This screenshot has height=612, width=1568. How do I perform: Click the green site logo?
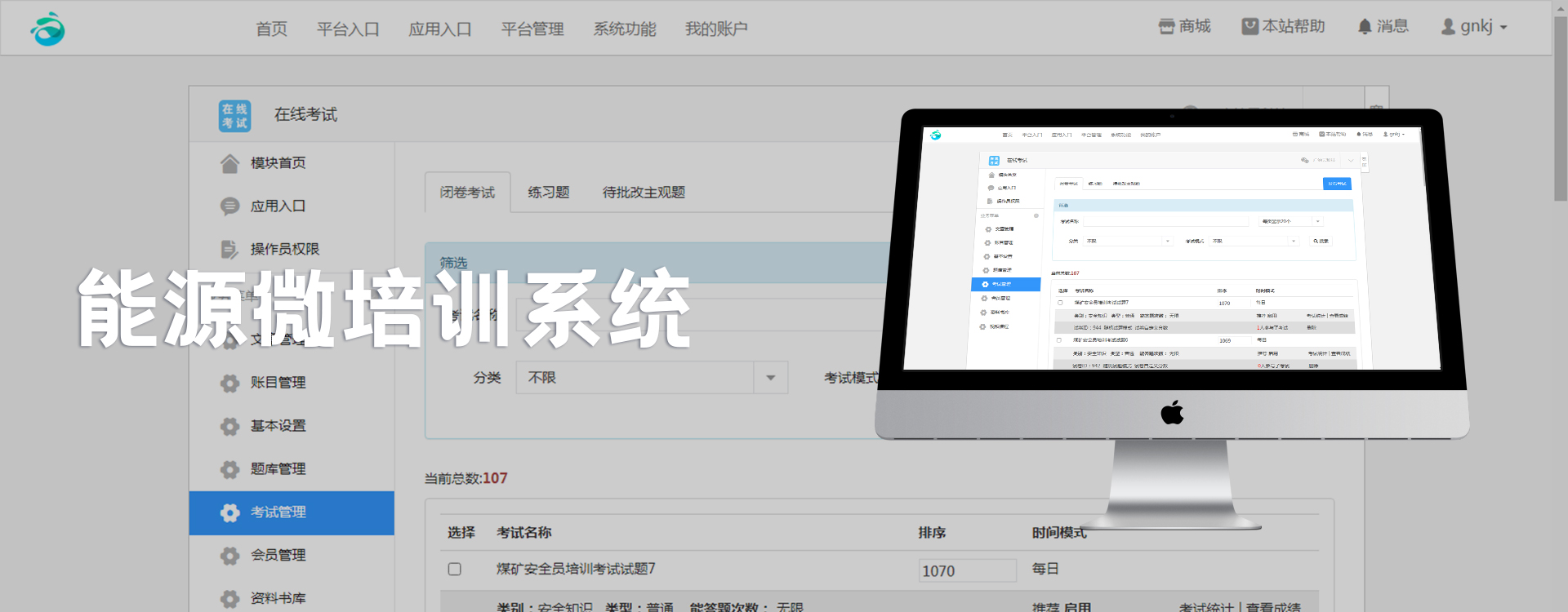pos(47,29)
